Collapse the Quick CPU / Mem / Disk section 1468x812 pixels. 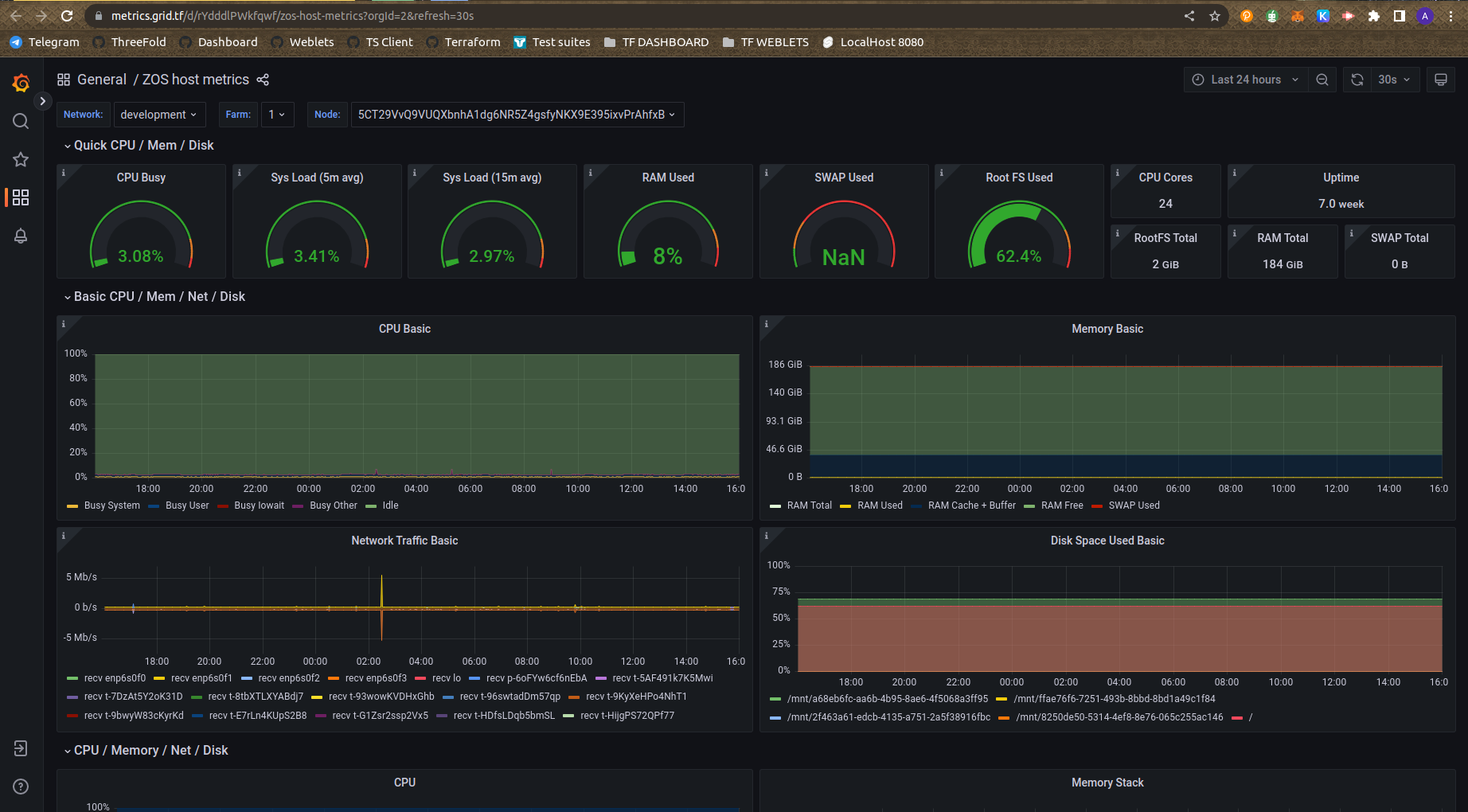click(139, 145)
